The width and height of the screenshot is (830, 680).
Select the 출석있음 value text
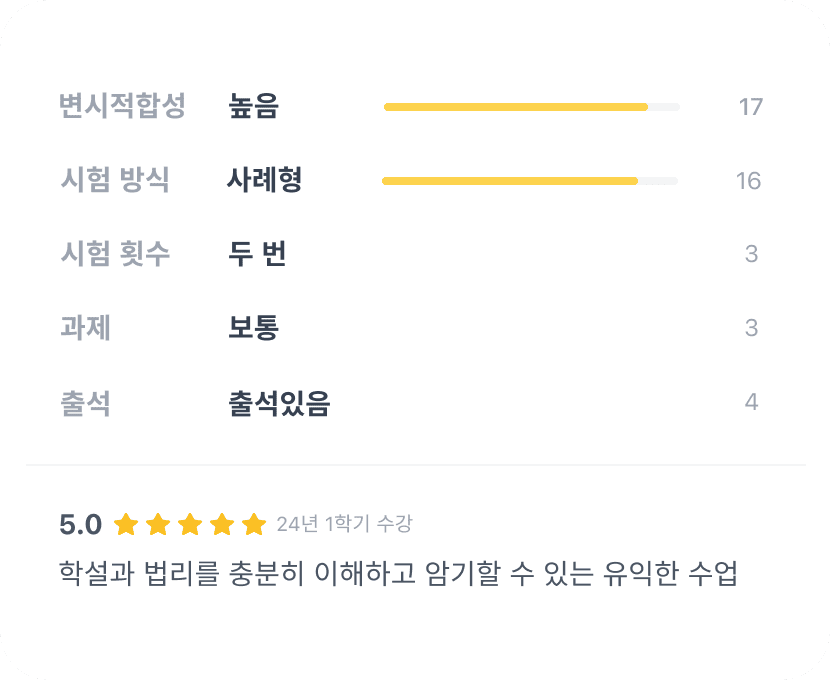click(x=279, y=403)
